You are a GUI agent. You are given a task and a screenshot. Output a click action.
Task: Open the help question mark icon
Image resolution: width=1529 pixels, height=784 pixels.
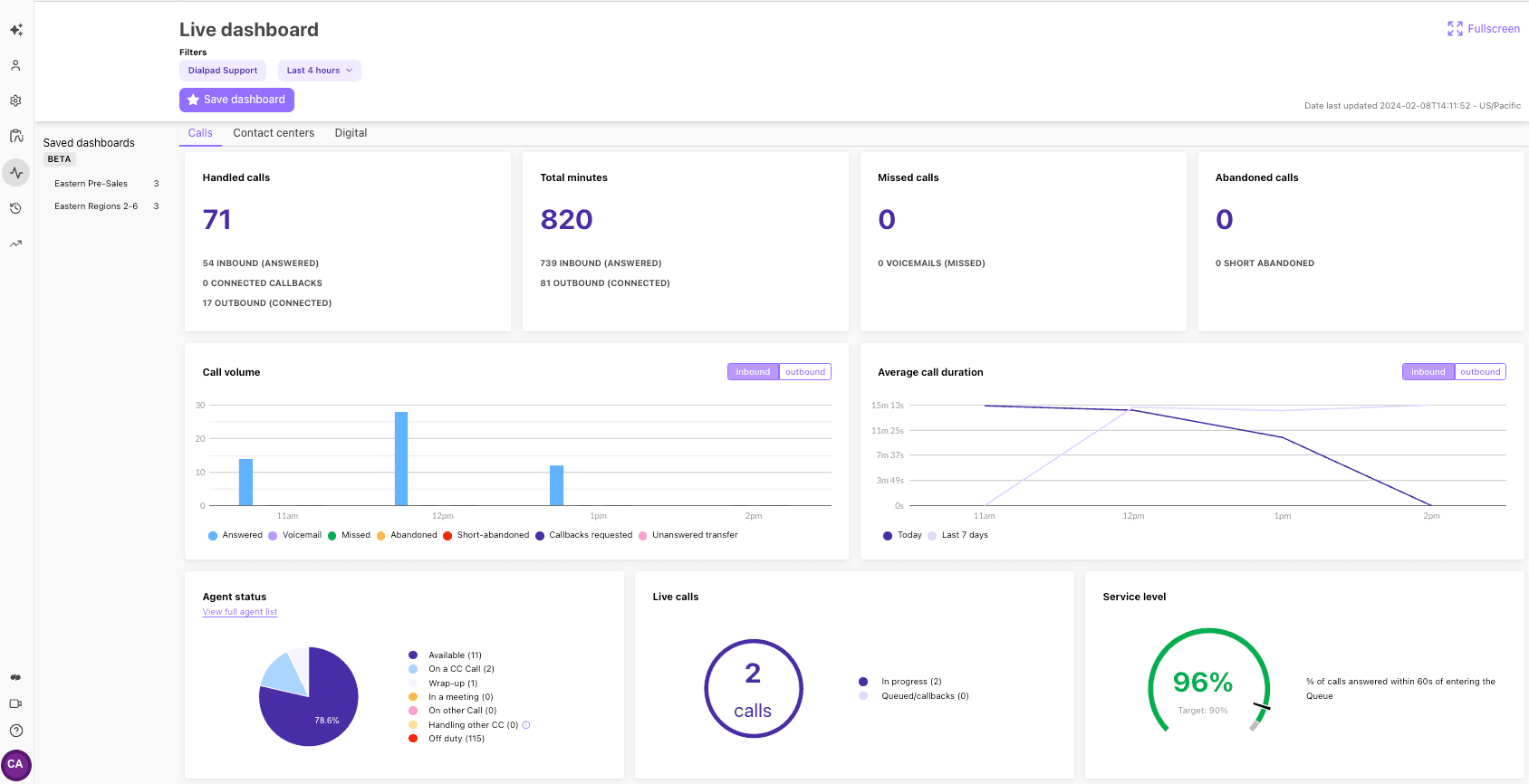(x=16, y=731)
